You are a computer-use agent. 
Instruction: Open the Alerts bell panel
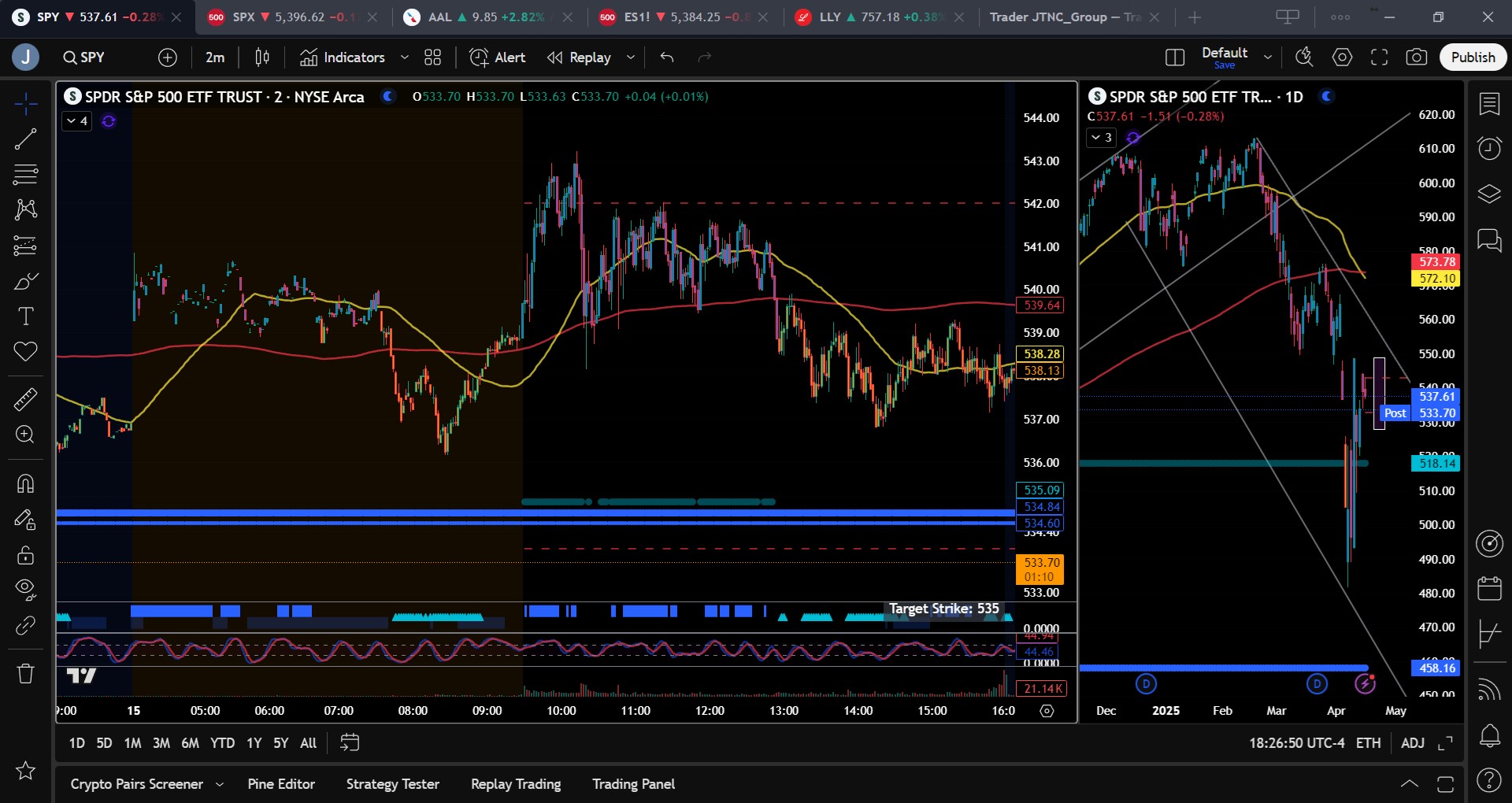coord(1489,736)
